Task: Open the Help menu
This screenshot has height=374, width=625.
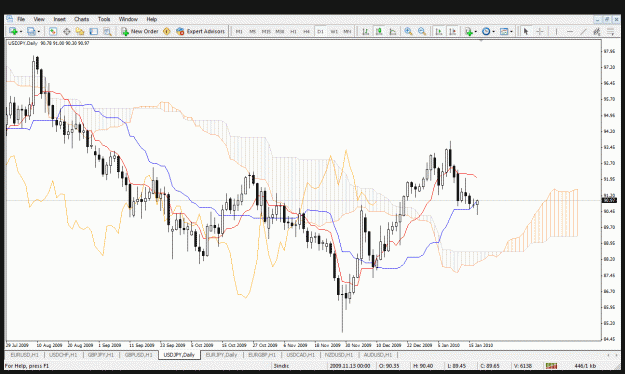Action: (x=151, y=19)
